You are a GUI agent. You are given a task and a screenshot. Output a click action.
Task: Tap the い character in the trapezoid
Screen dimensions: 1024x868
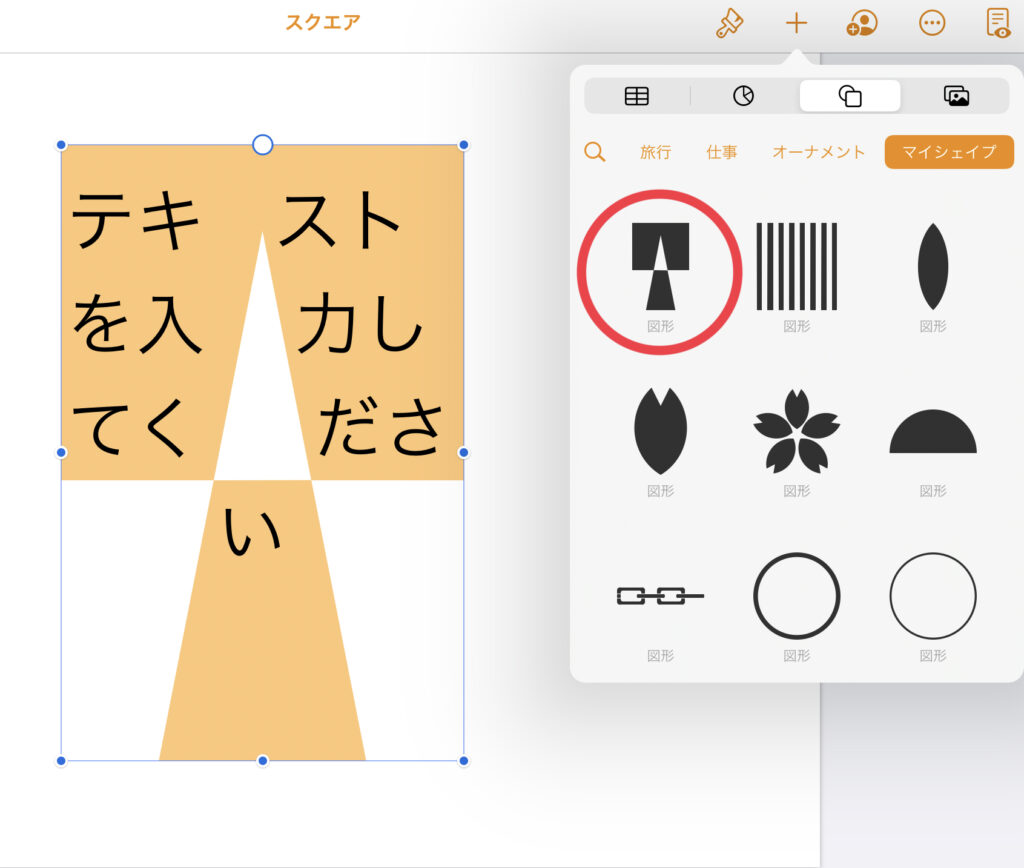pos(252,532)
